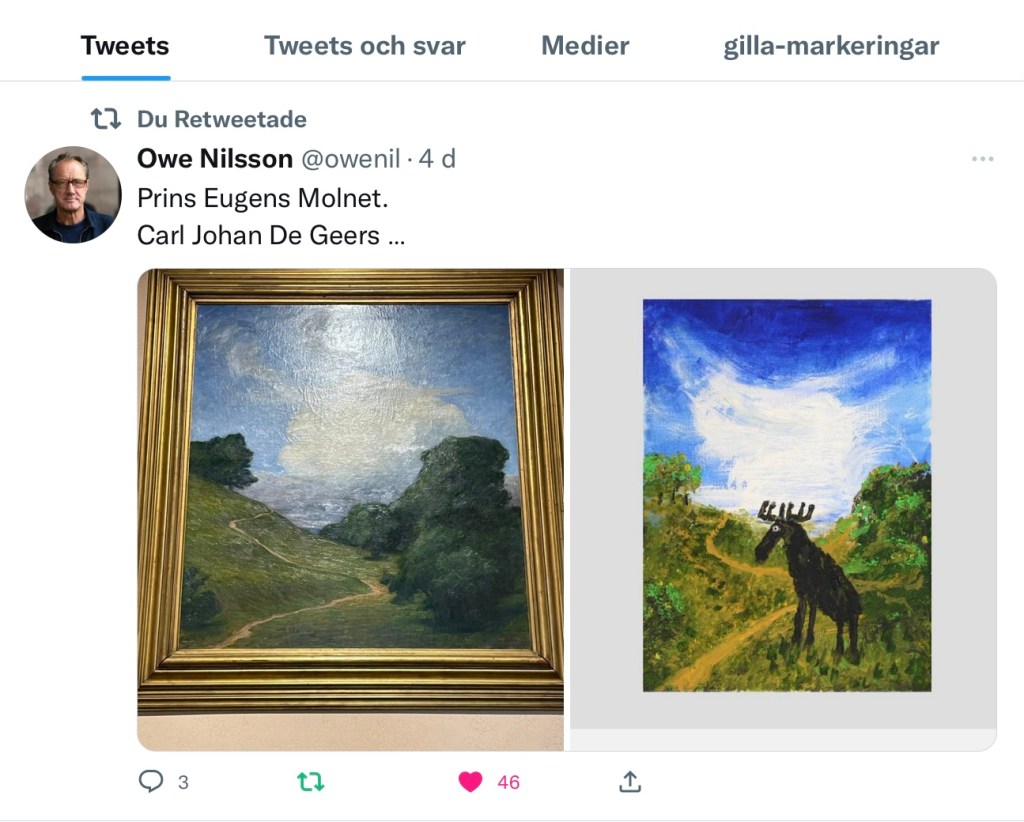Click the Du Retweetade label

pyautogui.click(x=221, y=119)
